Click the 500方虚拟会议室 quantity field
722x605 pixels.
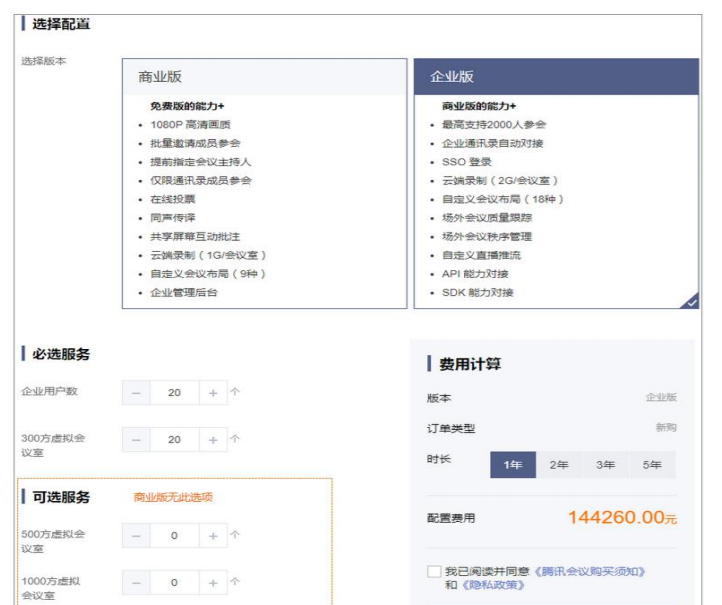coord(175,536)
